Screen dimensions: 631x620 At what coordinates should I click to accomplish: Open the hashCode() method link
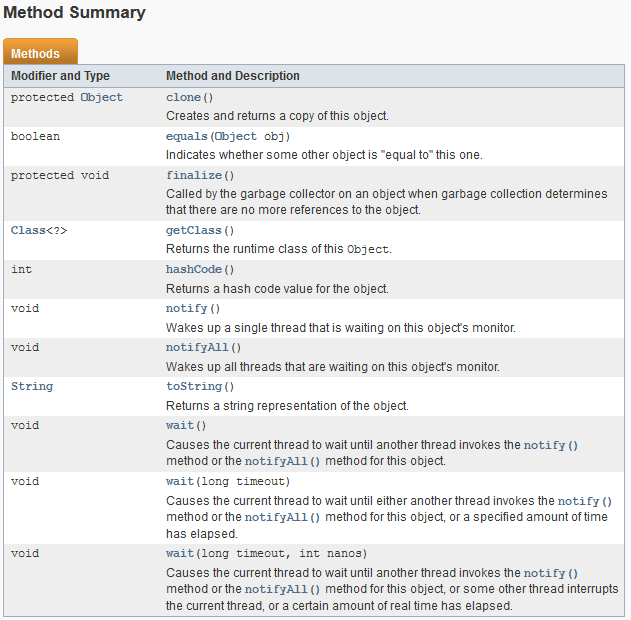click(194, 269)
